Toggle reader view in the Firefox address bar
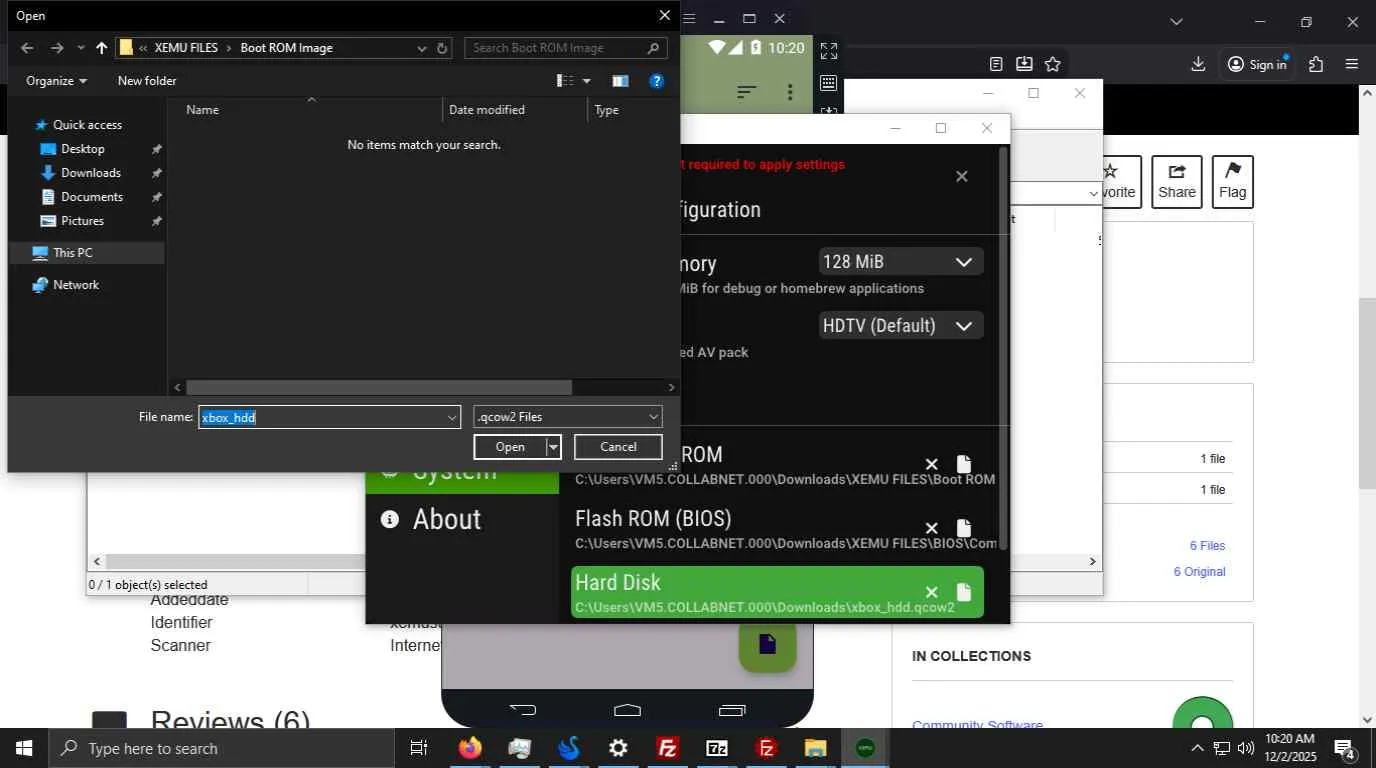The height and width of the screenshot is (768, 1376). point(996,64)
